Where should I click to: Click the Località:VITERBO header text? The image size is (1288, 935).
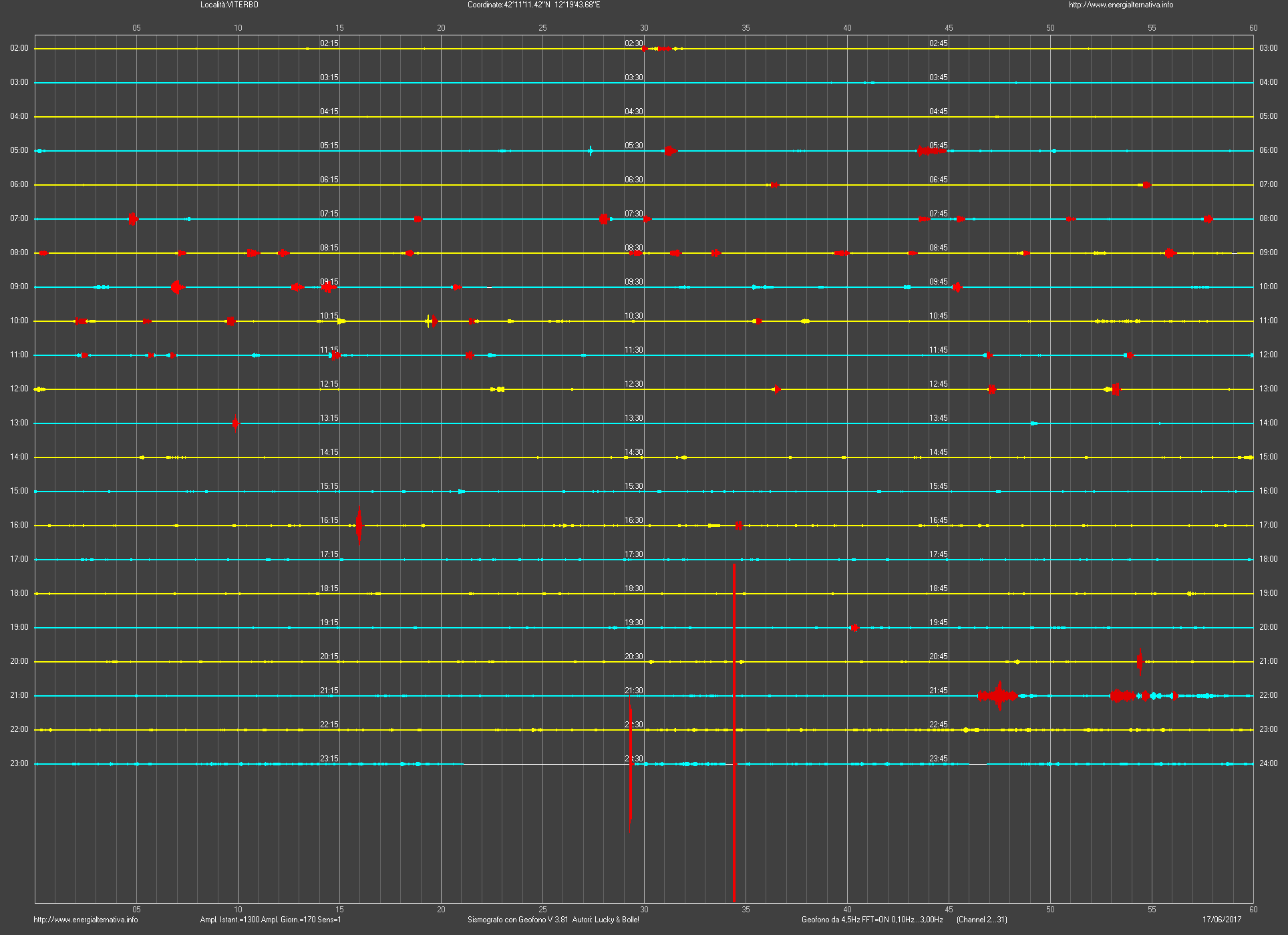(x=229, y=5)
